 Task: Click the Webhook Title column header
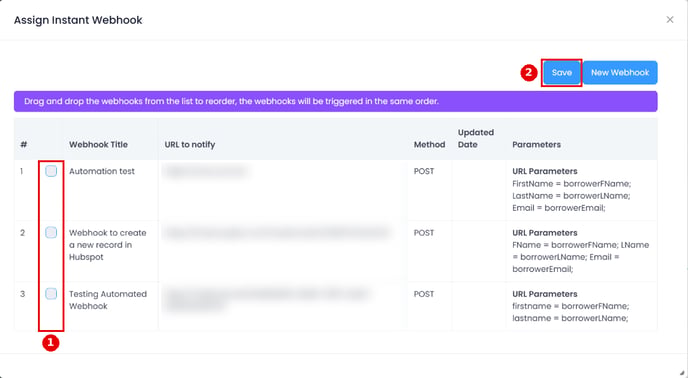pyautogui.click(x=98, y=144)
